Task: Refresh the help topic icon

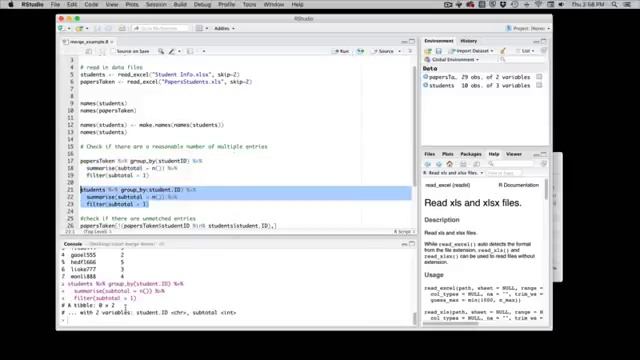Action: [x=543, y=164]
